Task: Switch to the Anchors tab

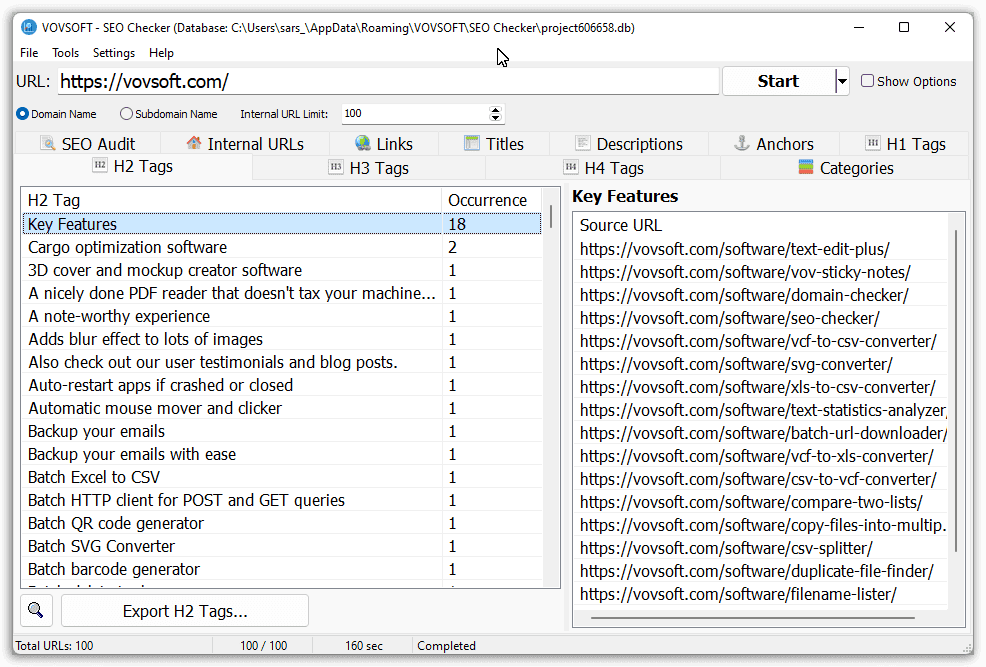Action: point(774,144)
